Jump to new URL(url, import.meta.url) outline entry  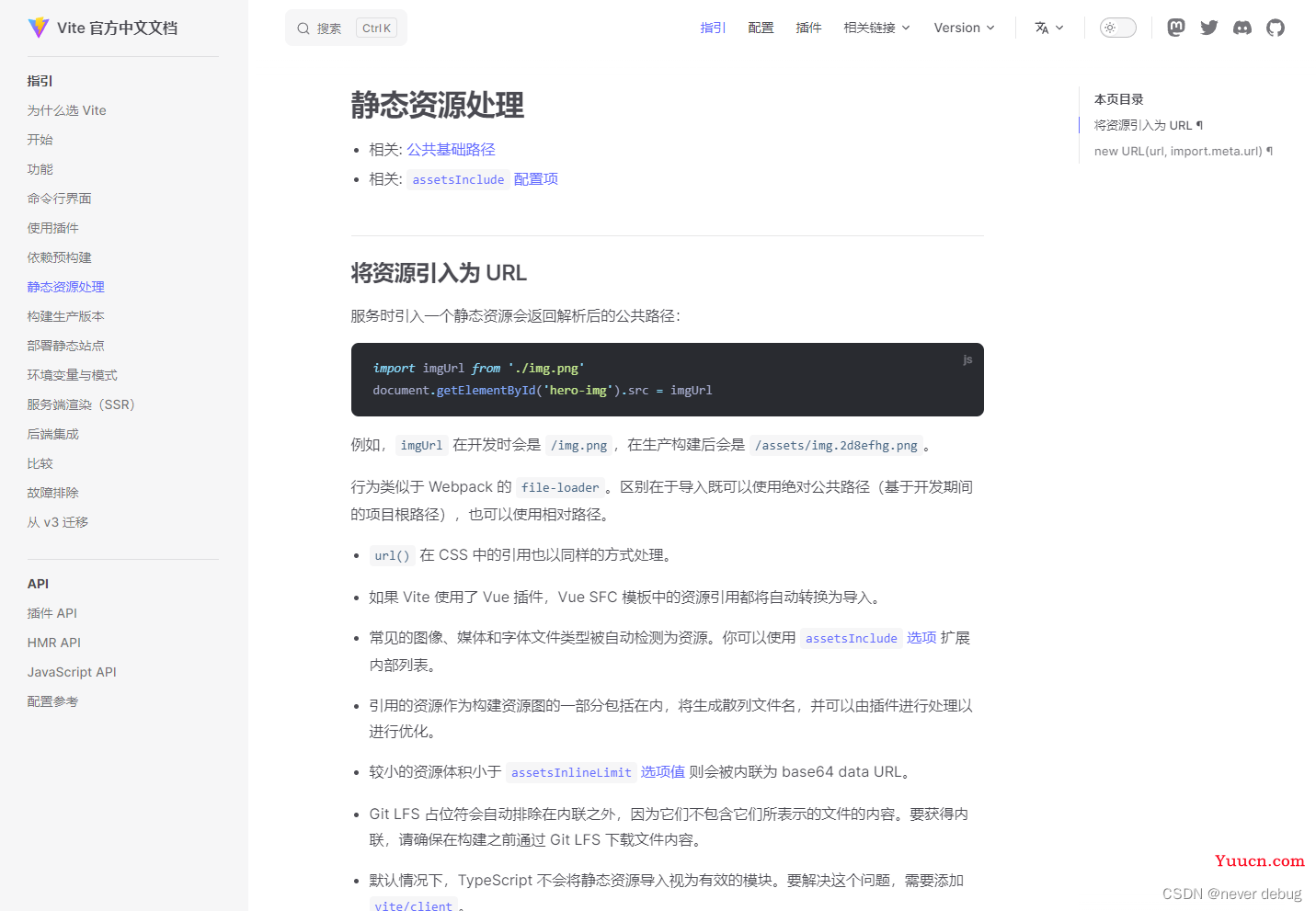(x=1184, y=151)
